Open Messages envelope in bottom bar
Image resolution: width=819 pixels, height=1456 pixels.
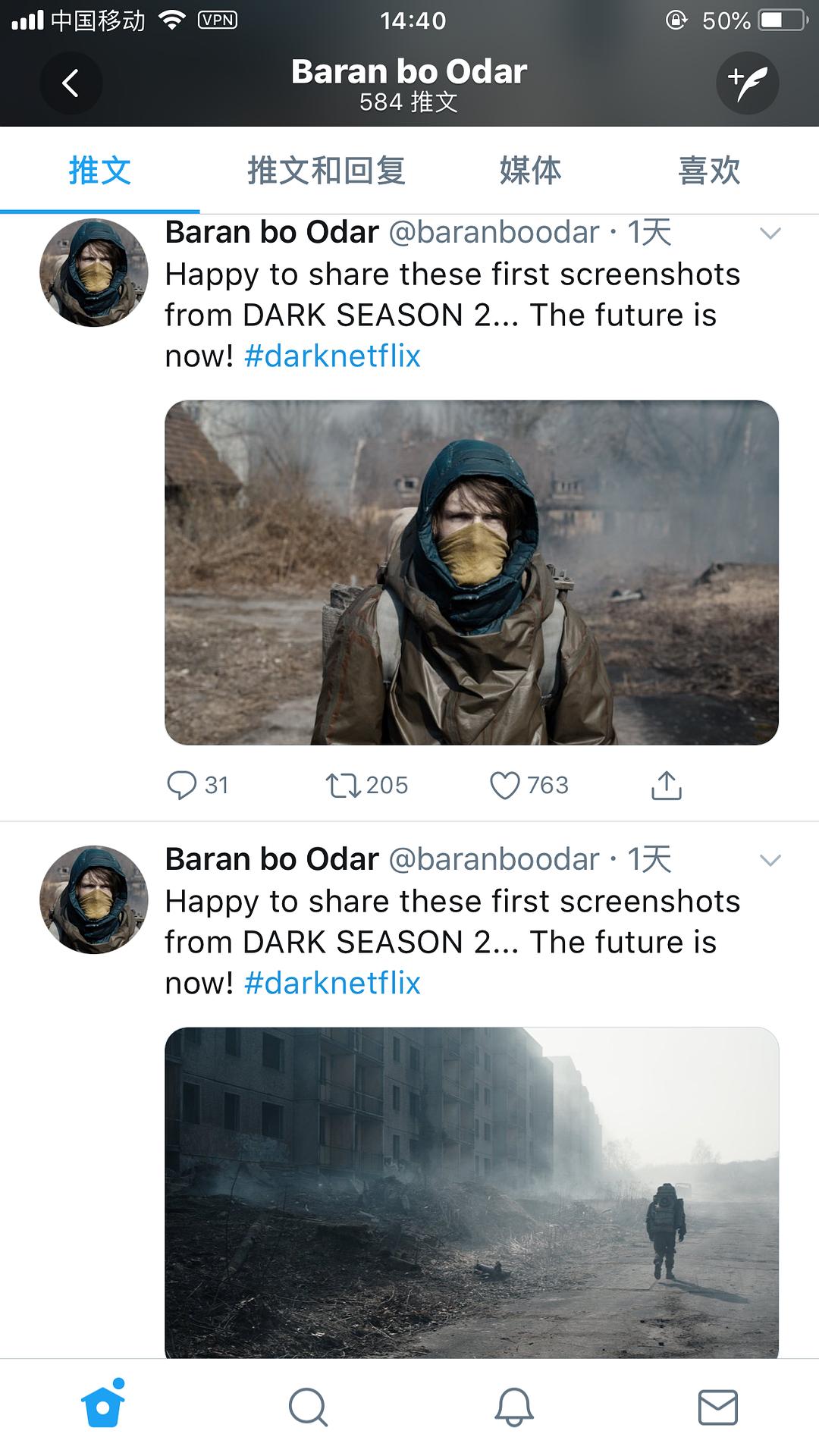[x=717, y=1407]
